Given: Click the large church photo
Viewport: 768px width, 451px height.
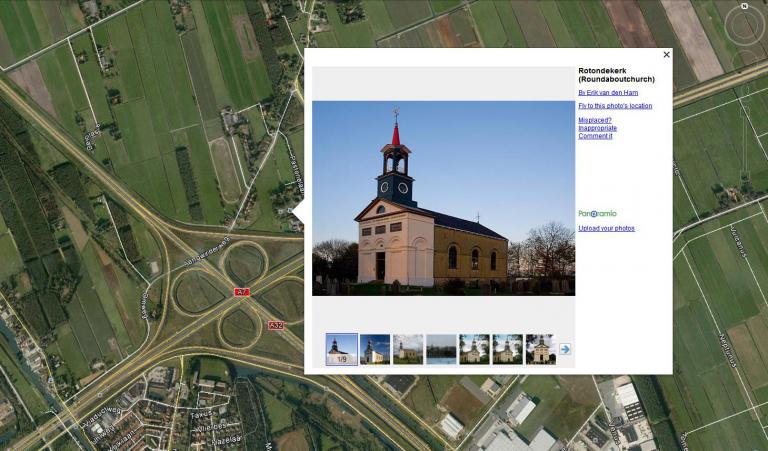Looking at the screenshot, I should pyautogui.click(x=443, y=197).
